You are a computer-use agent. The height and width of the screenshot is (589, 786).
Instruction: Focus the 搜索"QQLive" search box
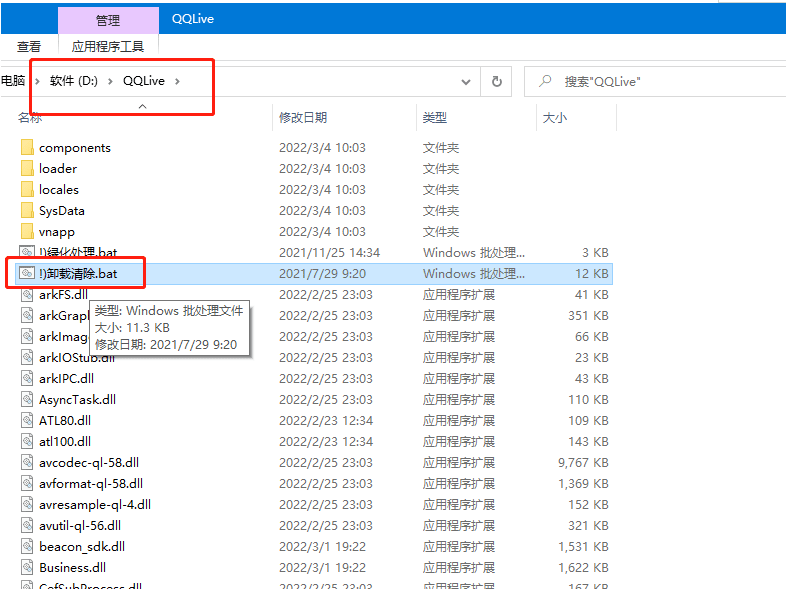[655, 82]
